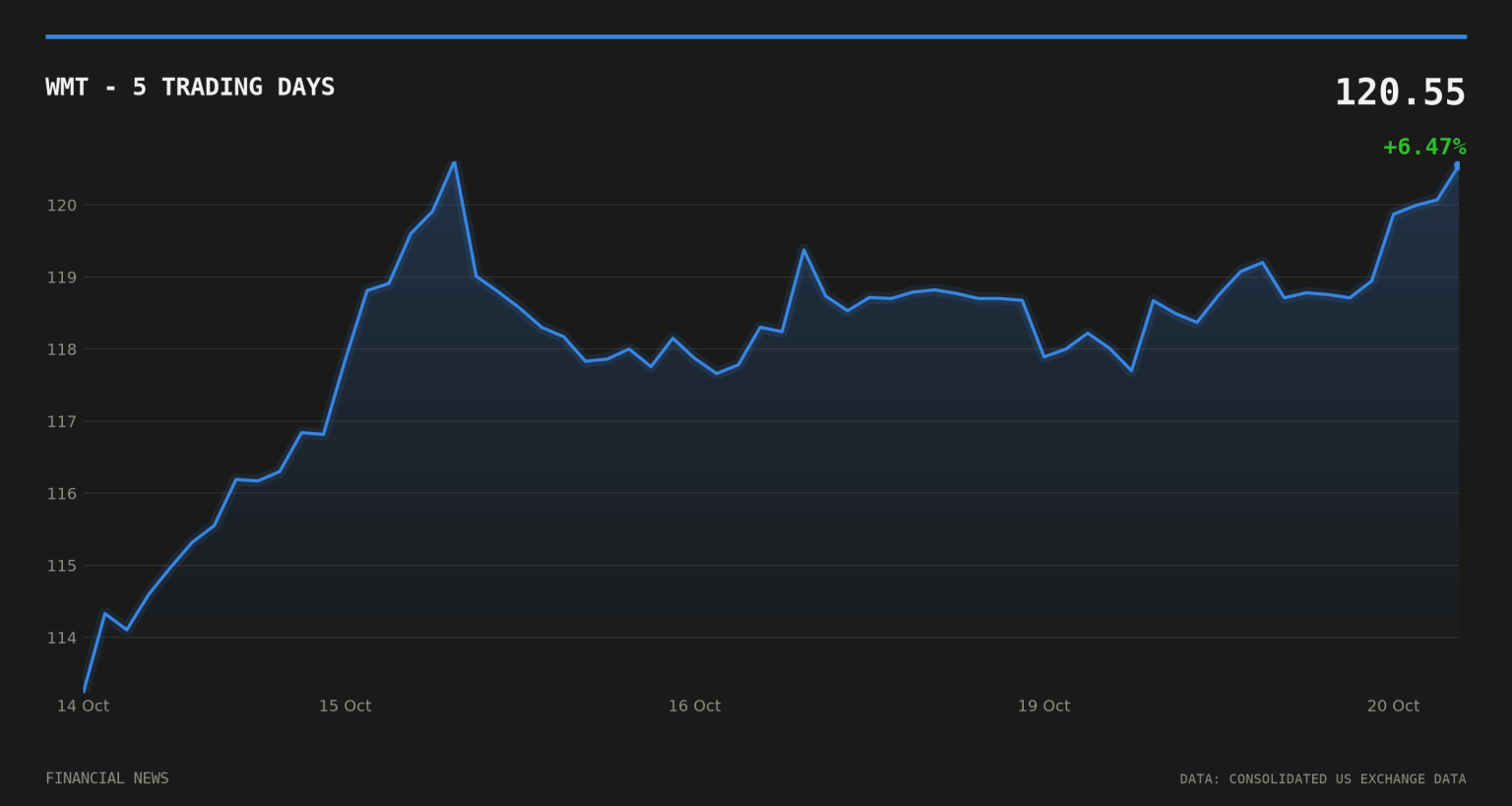
Task: Click the current price 120.55
Action: point(1400,93)
